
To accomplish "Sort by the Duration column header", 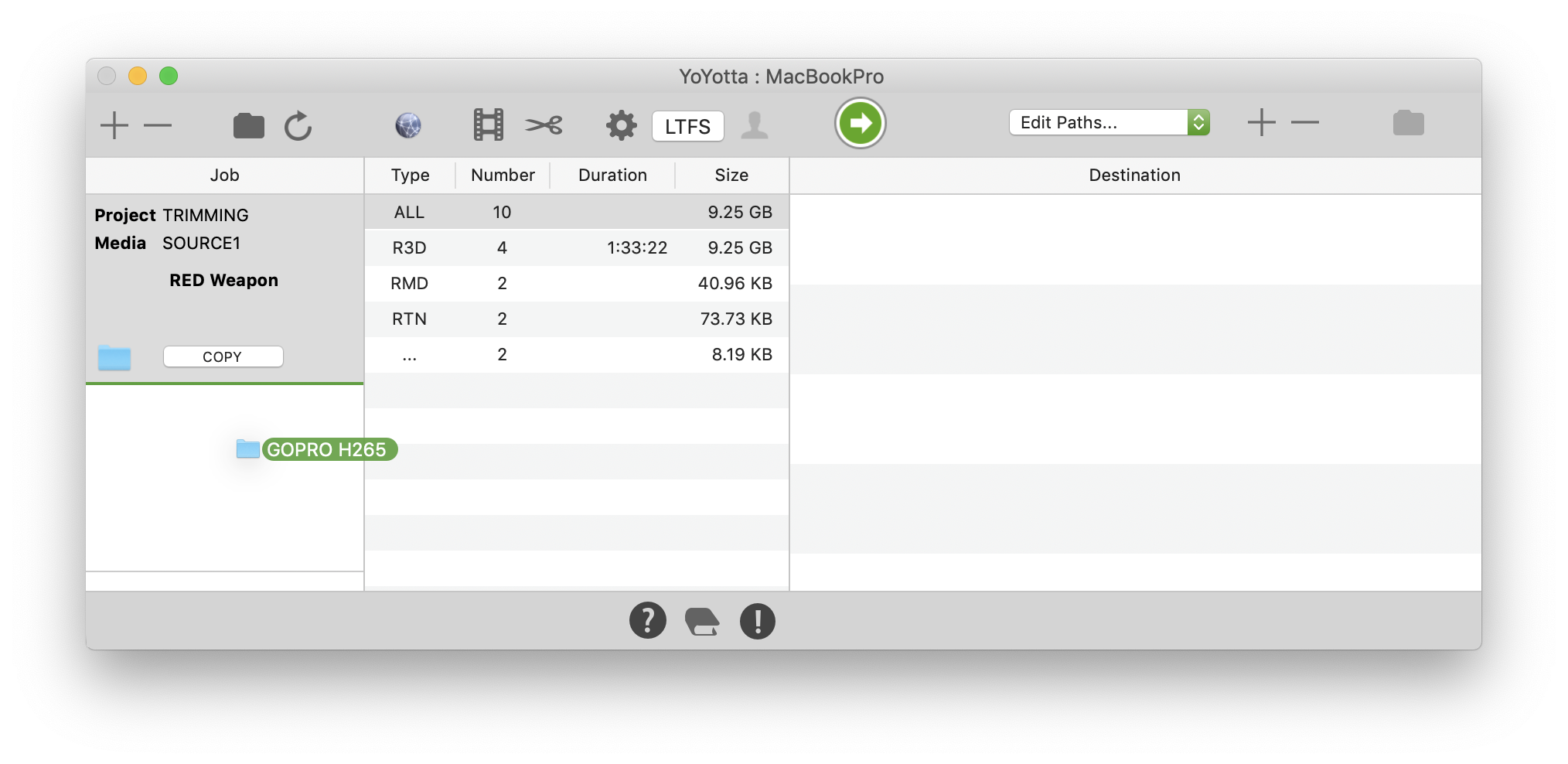I will (x=612, y=176).
